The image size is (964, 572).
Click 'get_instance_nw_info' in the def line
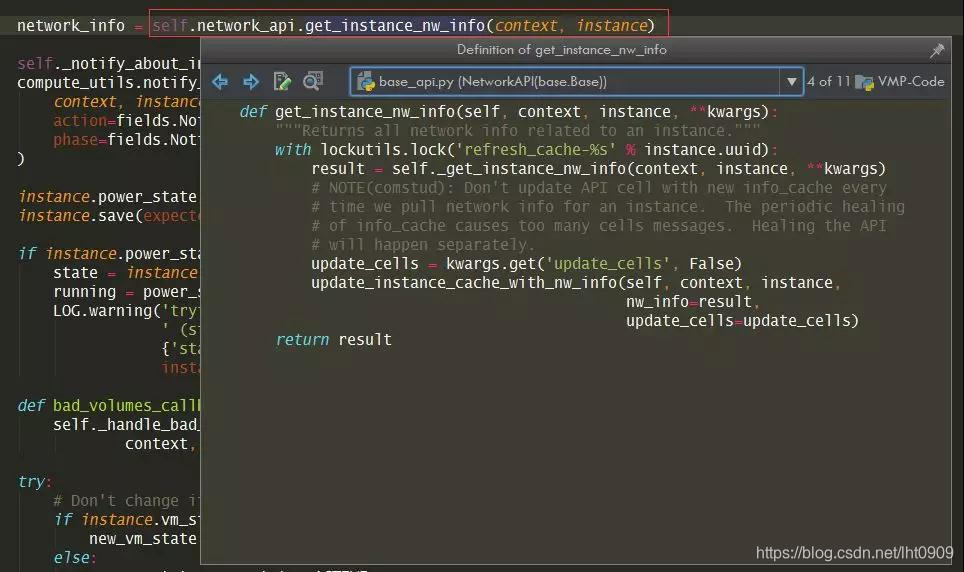[x=365, y=112]
